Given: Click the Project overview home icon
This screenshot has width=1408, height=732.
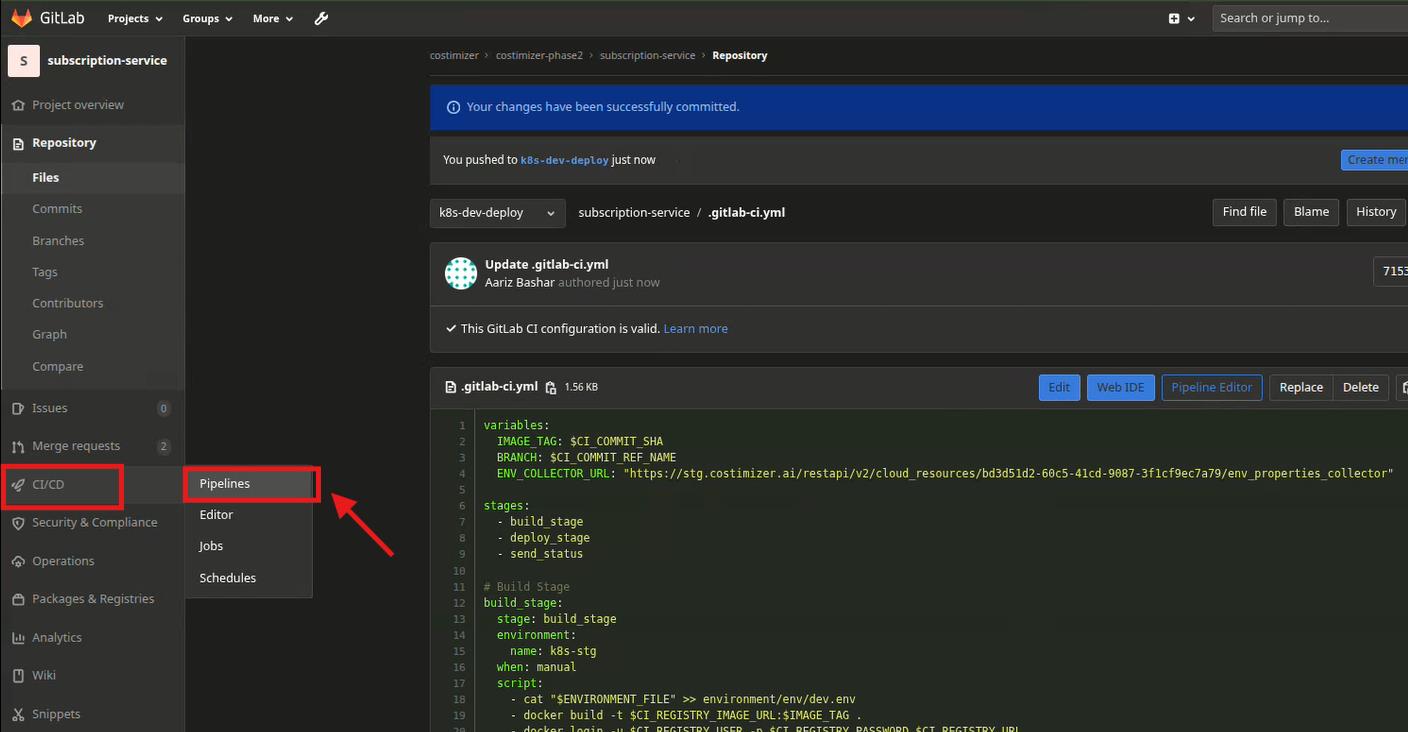Looking at the screenshot, I should point(18,105).
